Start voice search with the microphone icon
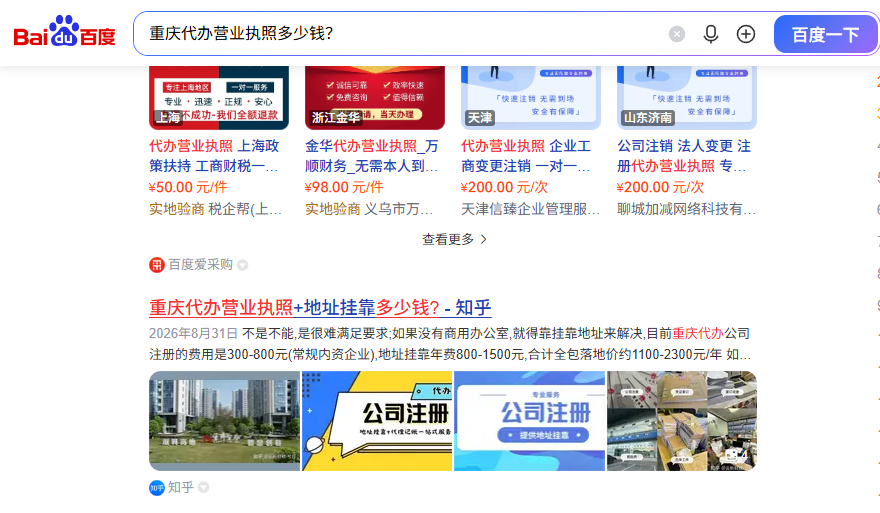The height and width of the screenshot is (513, 880). [711, 34]
